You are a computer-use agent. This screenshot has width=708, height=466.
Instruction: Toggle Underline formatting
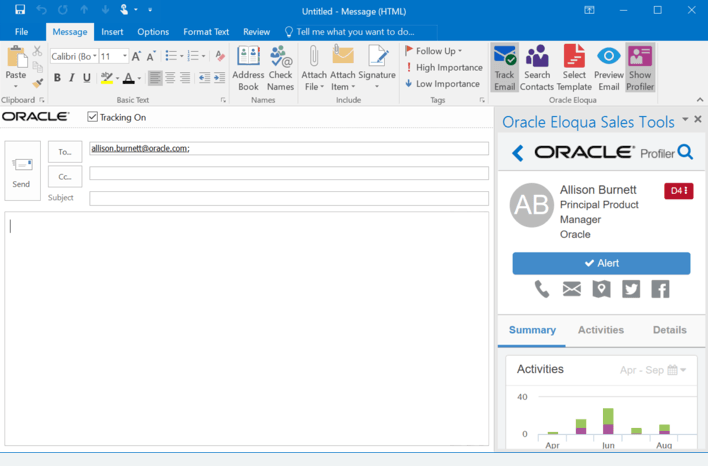87,78
